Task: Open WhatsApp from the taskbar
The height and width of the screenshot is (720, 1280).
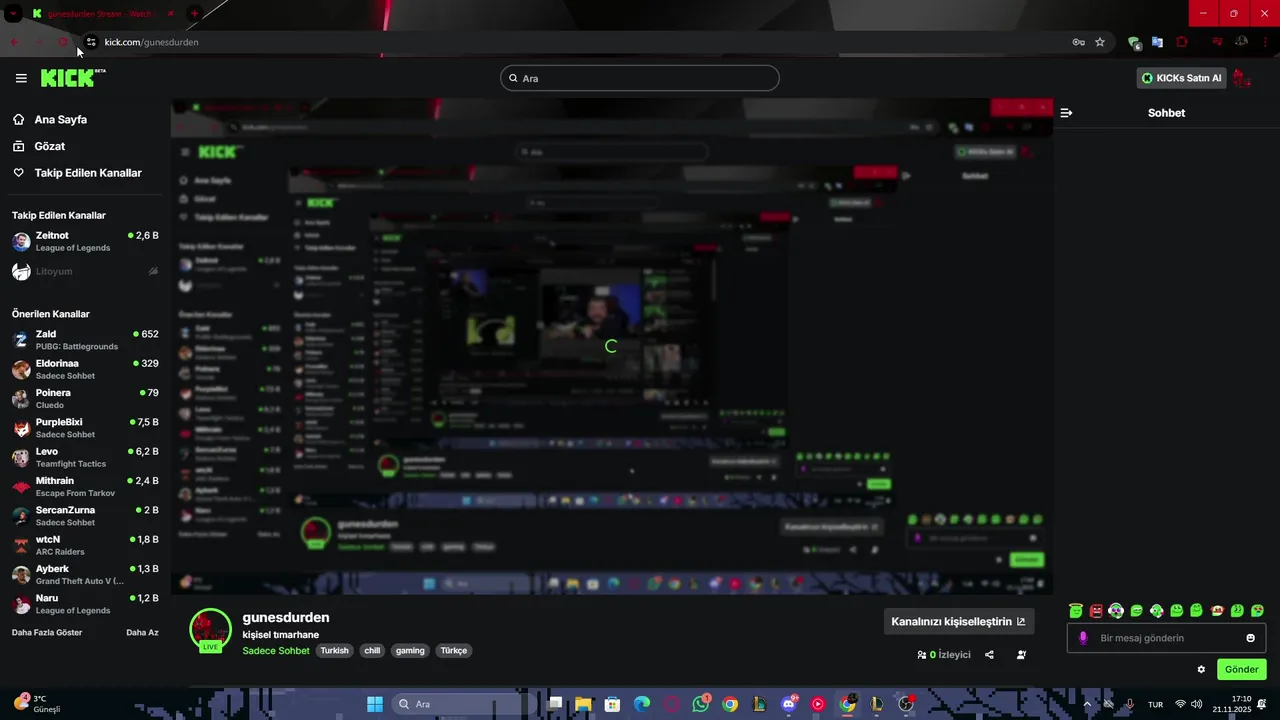Action: click(x=700, y=704)
